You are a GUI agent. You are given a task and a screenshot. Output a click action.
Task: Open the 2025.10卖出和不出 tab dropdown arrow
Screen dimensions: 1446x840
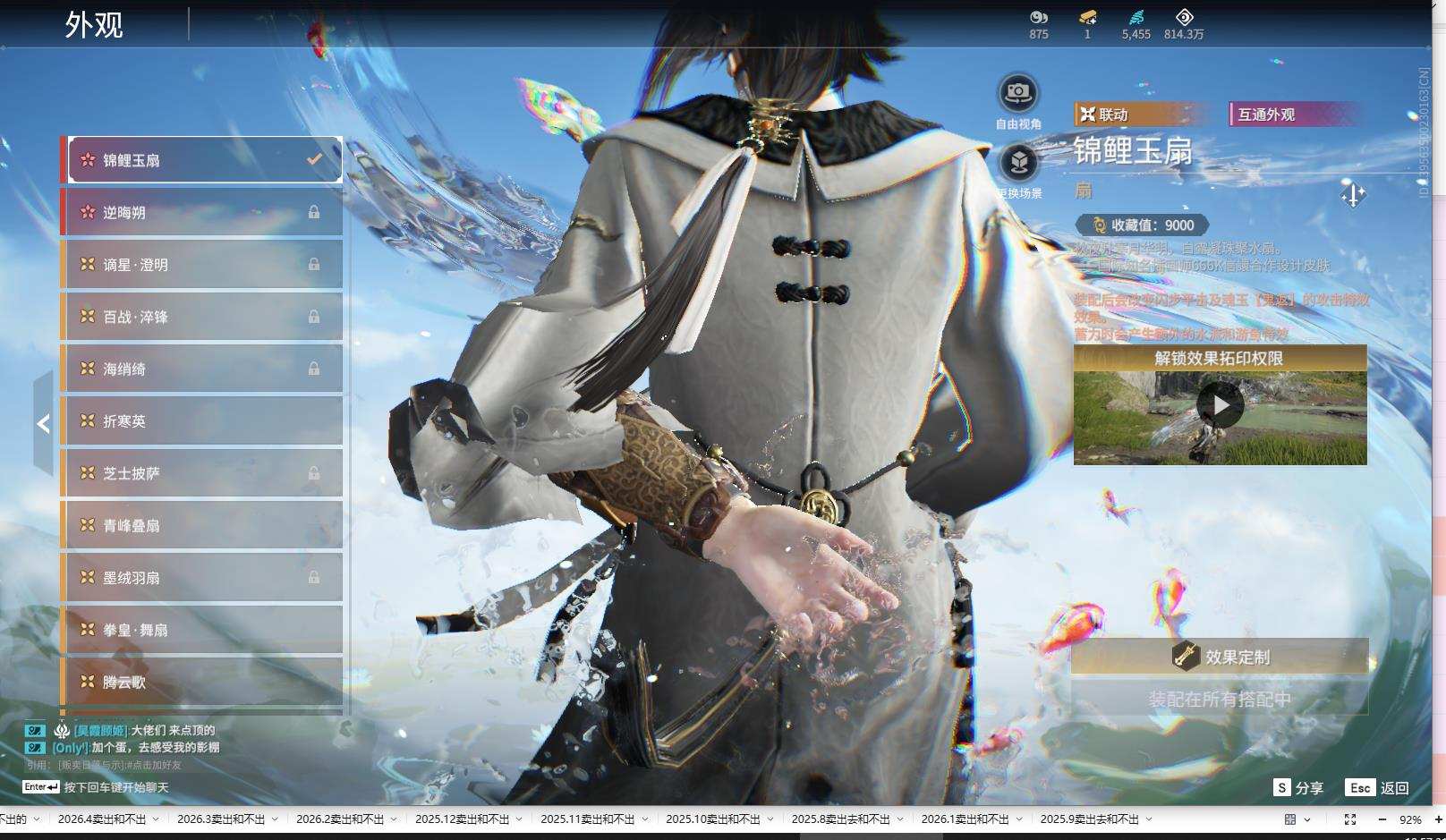point(770,819)
